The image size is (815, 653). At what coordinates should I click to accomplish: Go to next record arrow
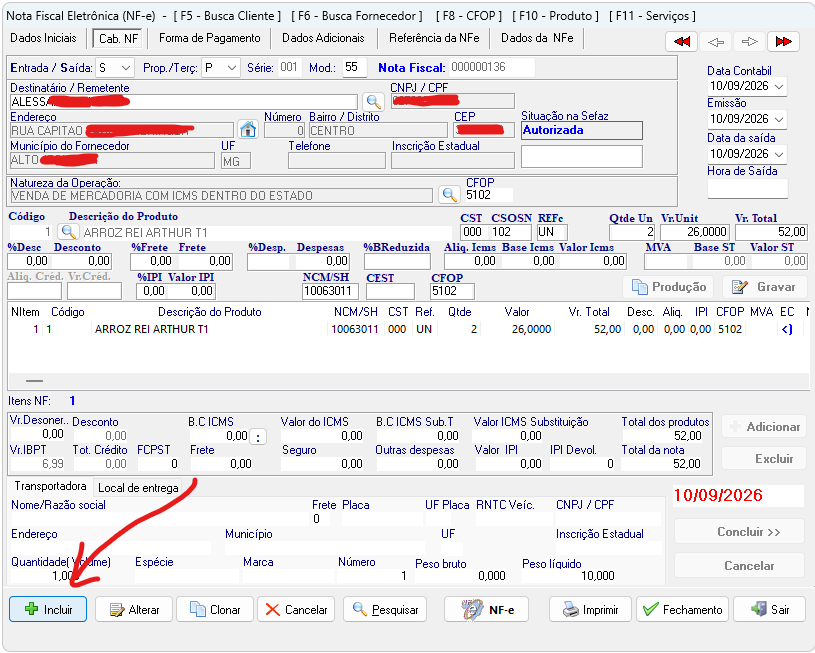tap(750, 42)
